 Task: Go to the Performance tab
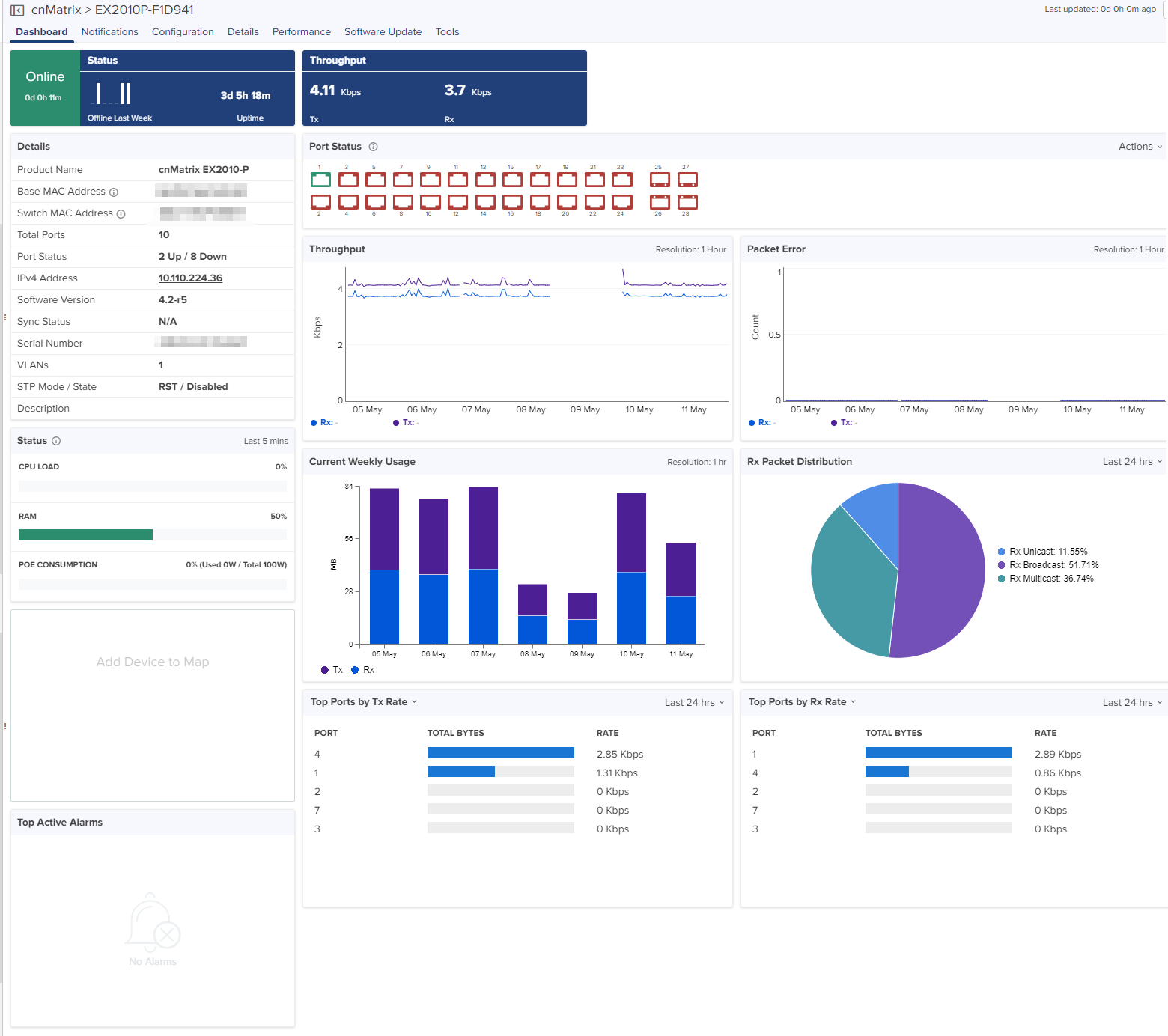(302, 31)
